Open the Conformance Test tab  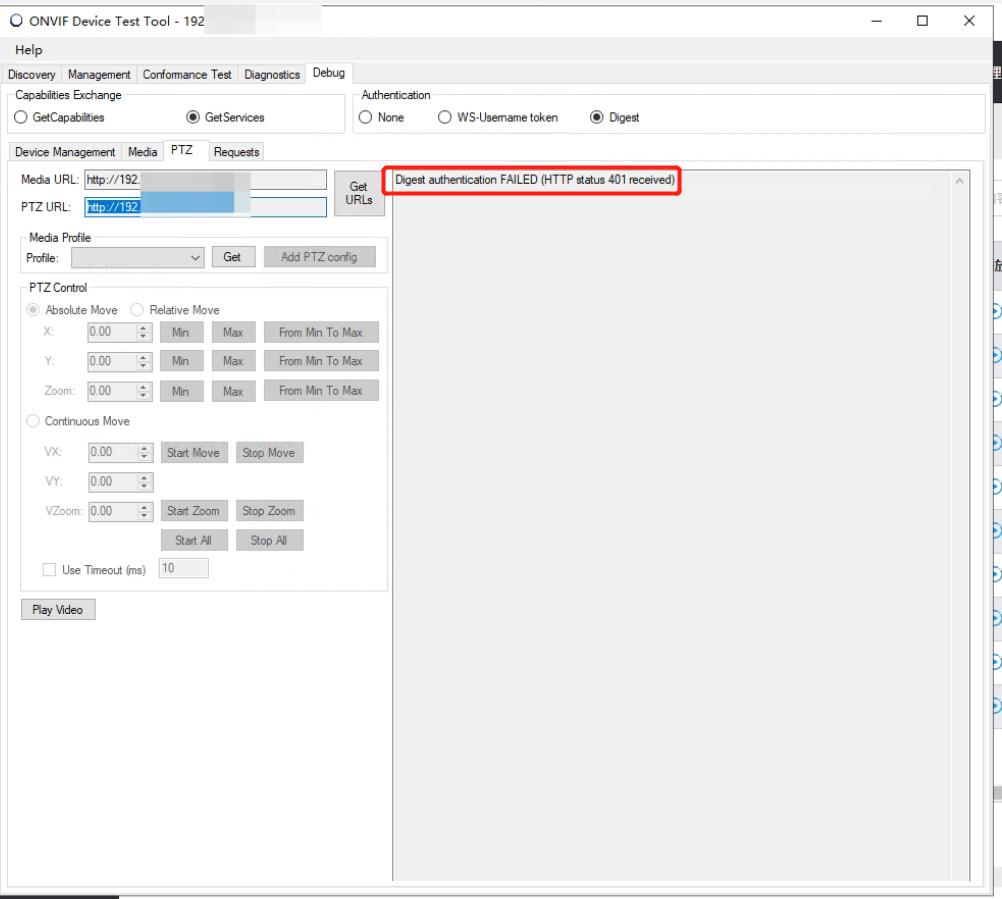point(187,74)
